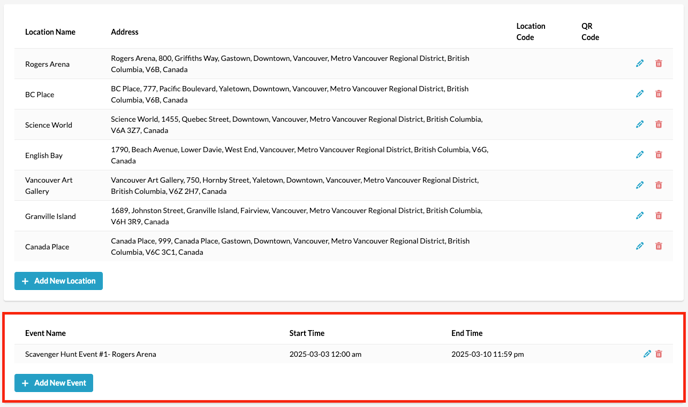Screen dimensions: 688x407
Task: Click the Rogers Arena location name
Action: coord(47,64)
